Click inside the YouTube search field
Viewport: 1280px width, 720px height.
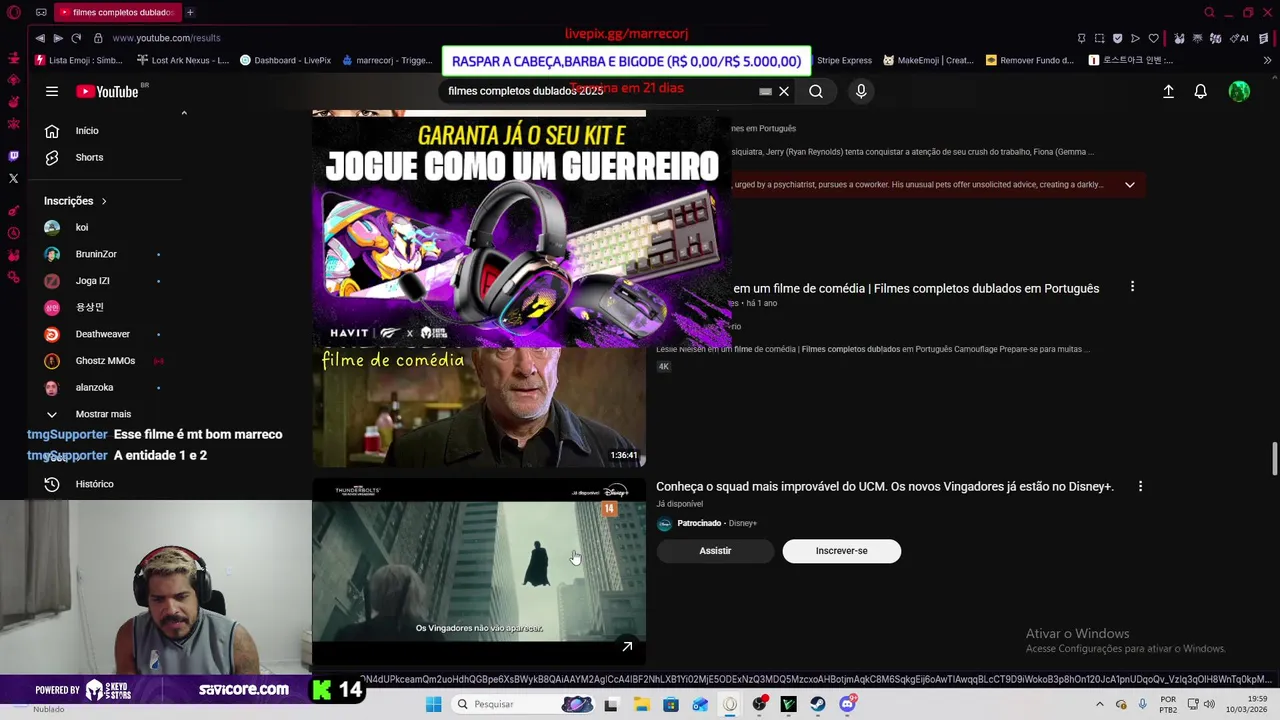click(600, 91)
